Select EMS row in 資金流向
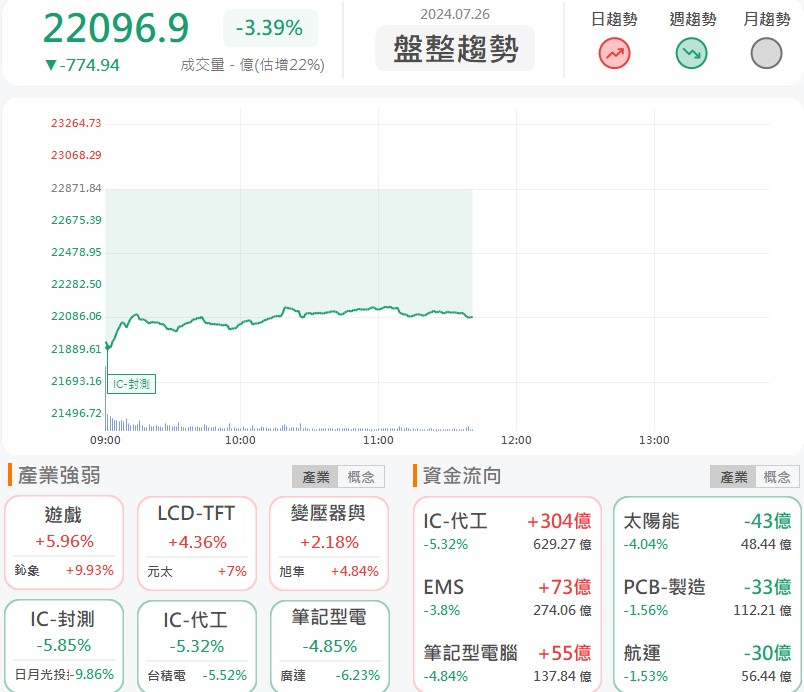Viewport: 804px width, 692px height. [507, 598]
